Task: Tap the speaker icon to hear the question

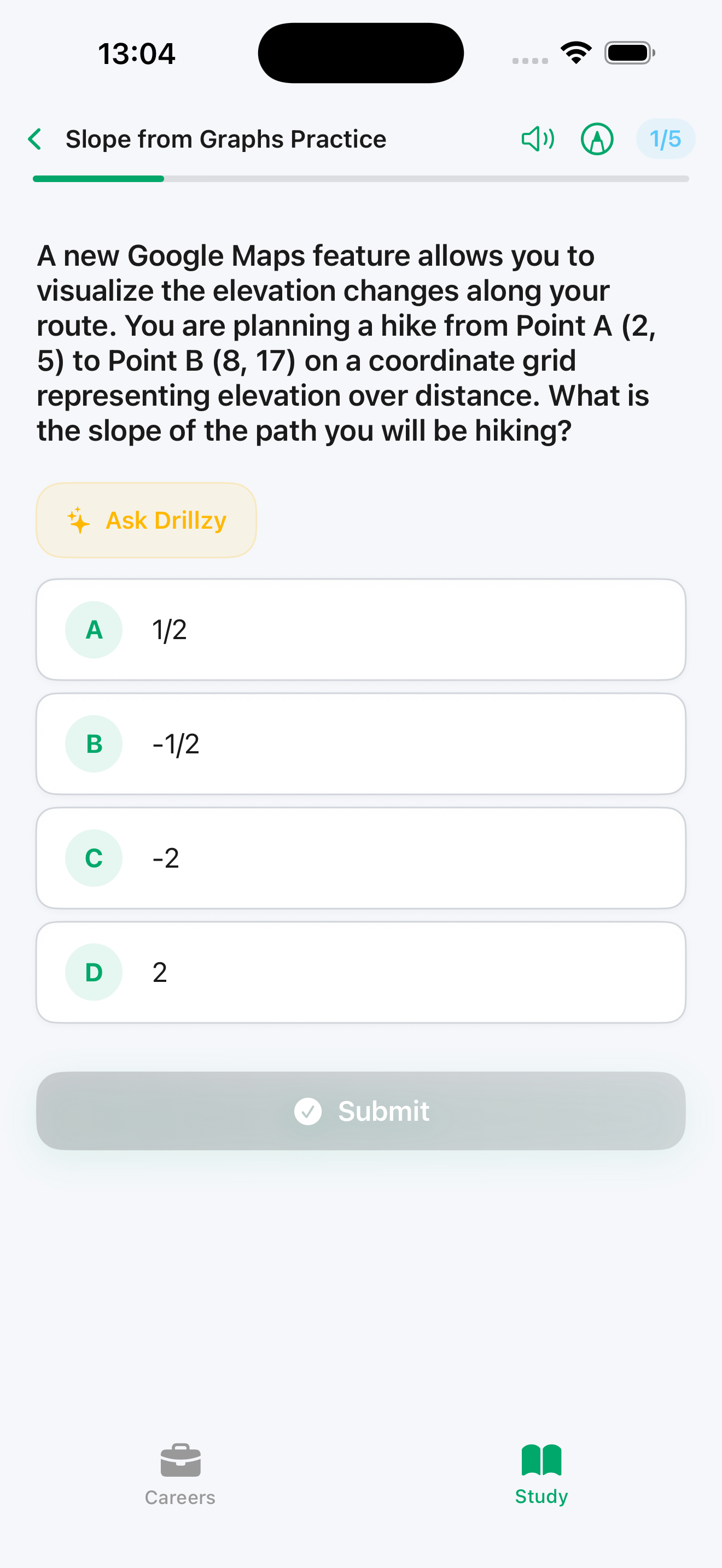Action: (x=538, y=139)
